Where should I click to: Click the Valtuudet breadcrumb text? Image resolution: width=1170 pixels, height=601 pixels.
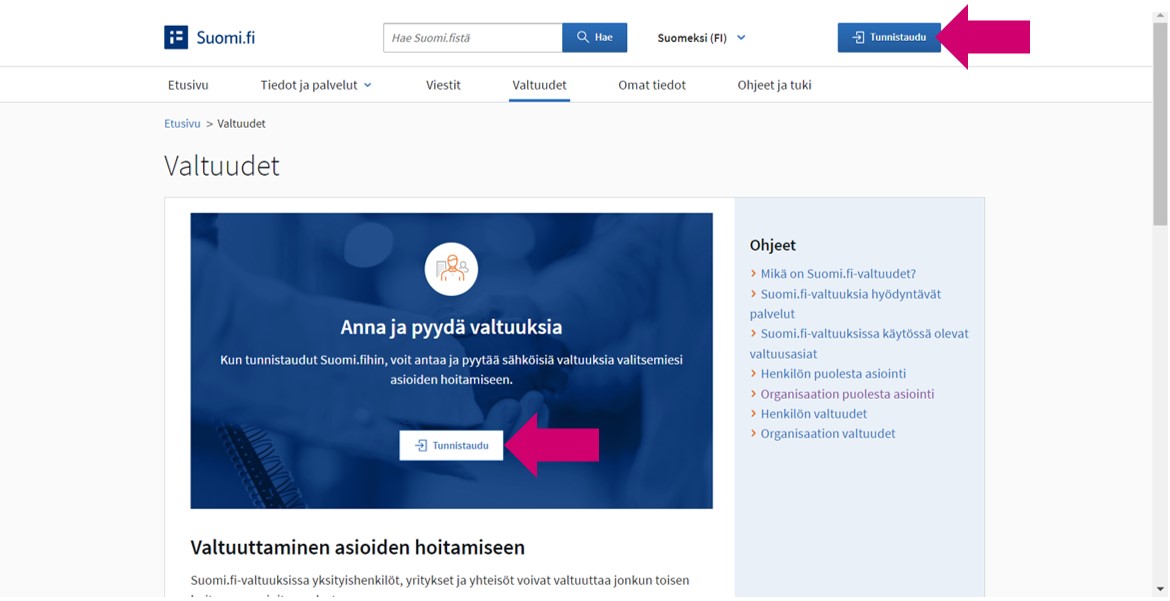242,124
